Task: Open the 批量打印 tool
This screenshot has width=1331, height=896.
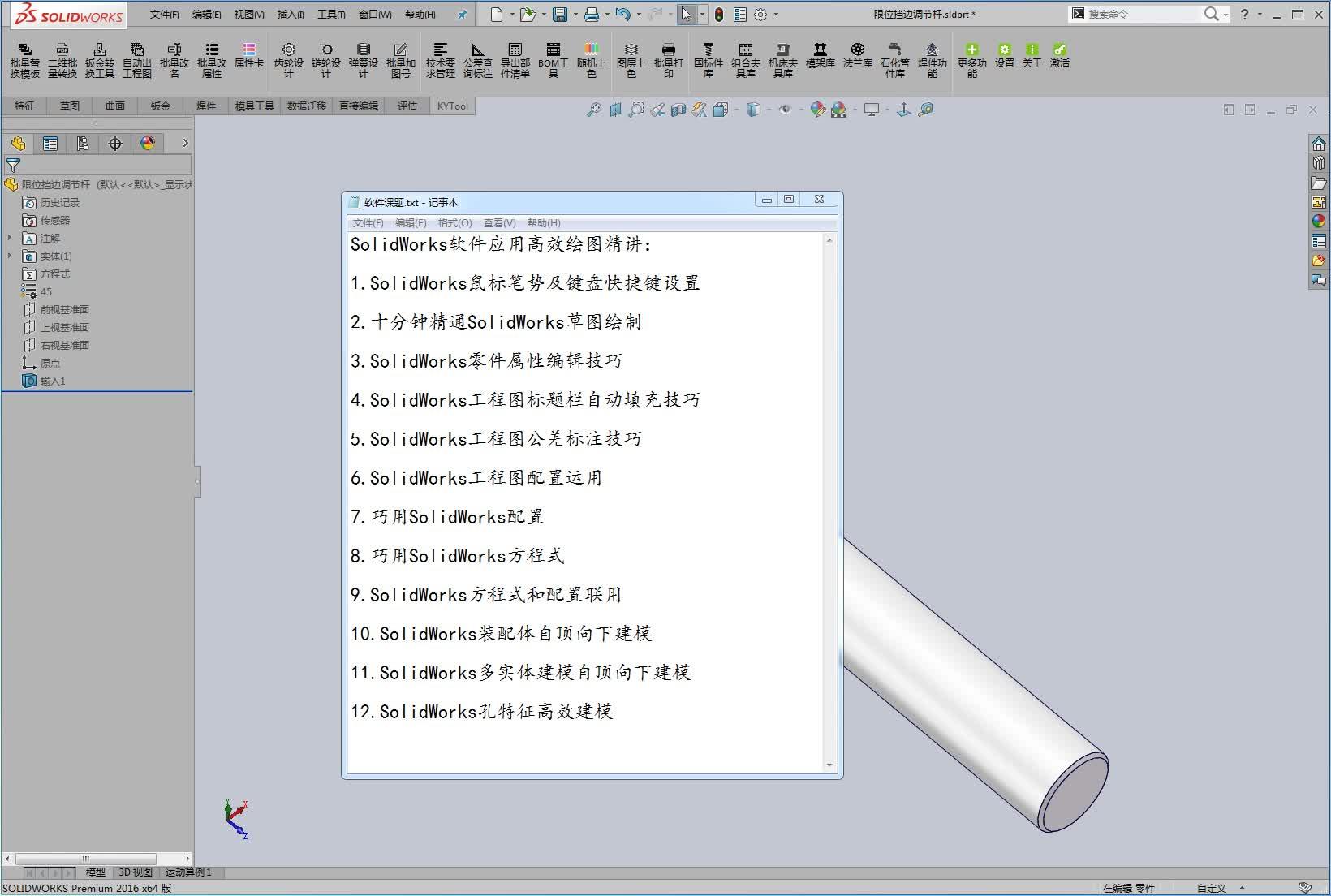Action: (668, 61)
